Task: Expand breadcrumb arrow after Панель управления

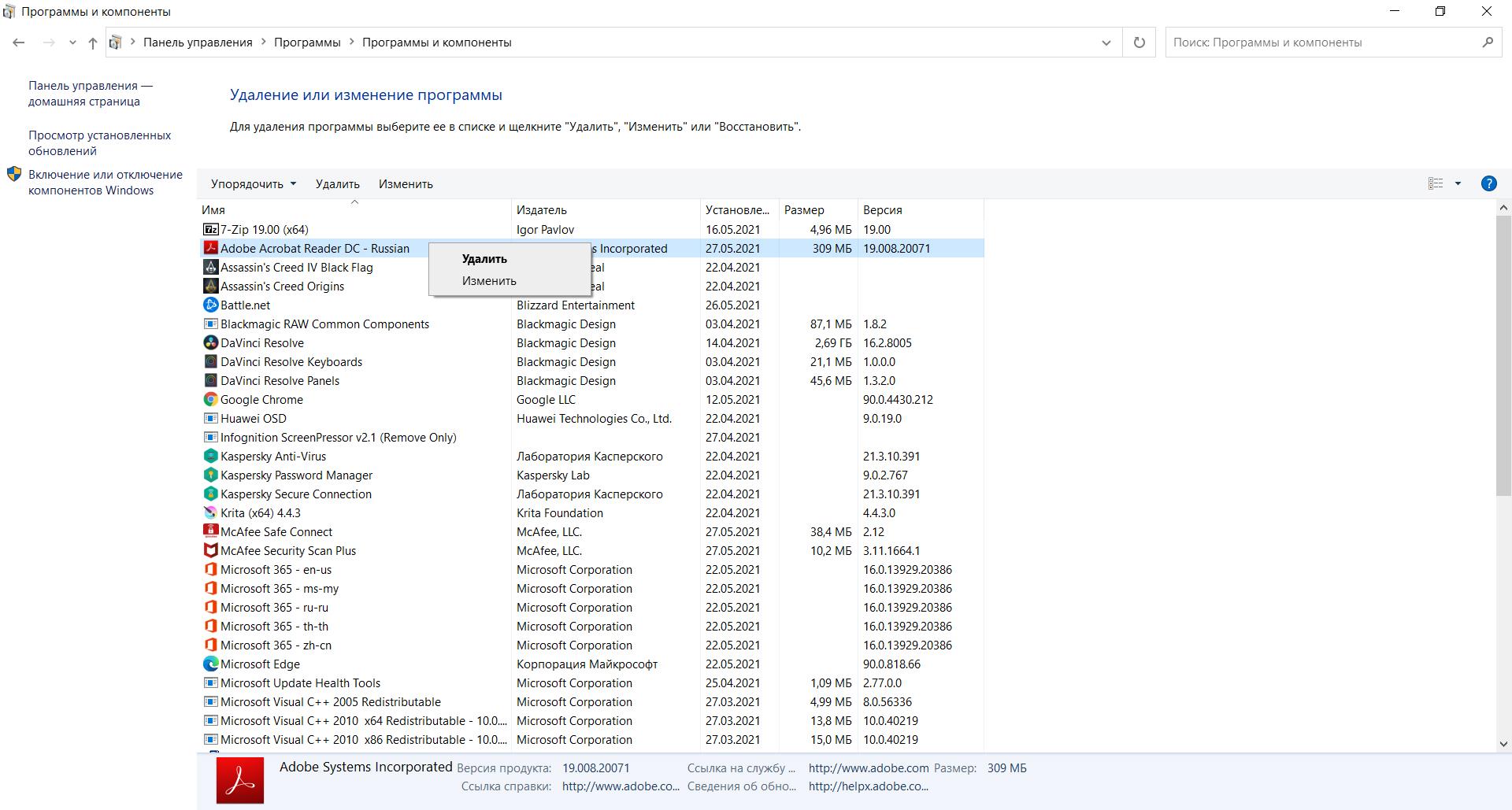Action: tap(263, 43)
